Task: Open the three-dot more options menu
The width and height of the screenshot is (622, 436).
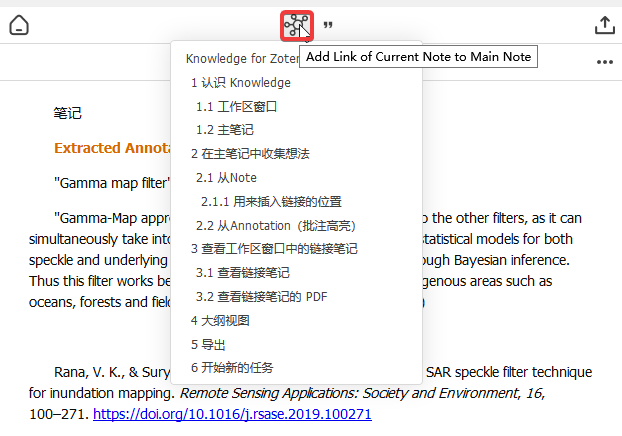Action: [604, 62]
